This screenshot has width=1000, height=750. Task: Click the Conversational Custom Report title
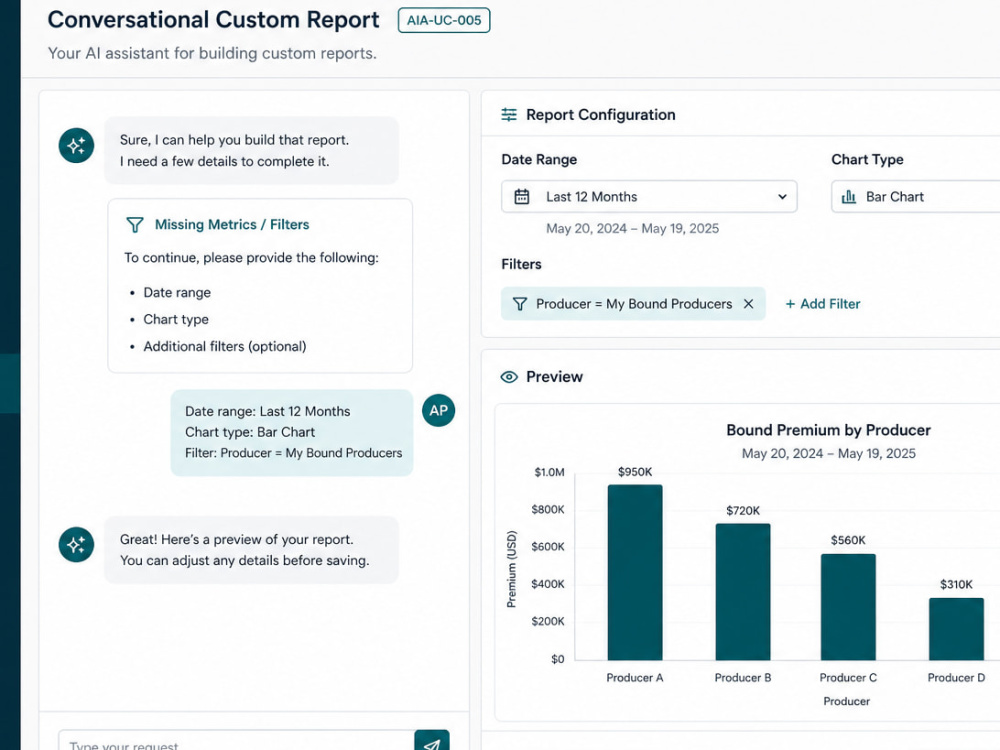[x=214, y=20]
